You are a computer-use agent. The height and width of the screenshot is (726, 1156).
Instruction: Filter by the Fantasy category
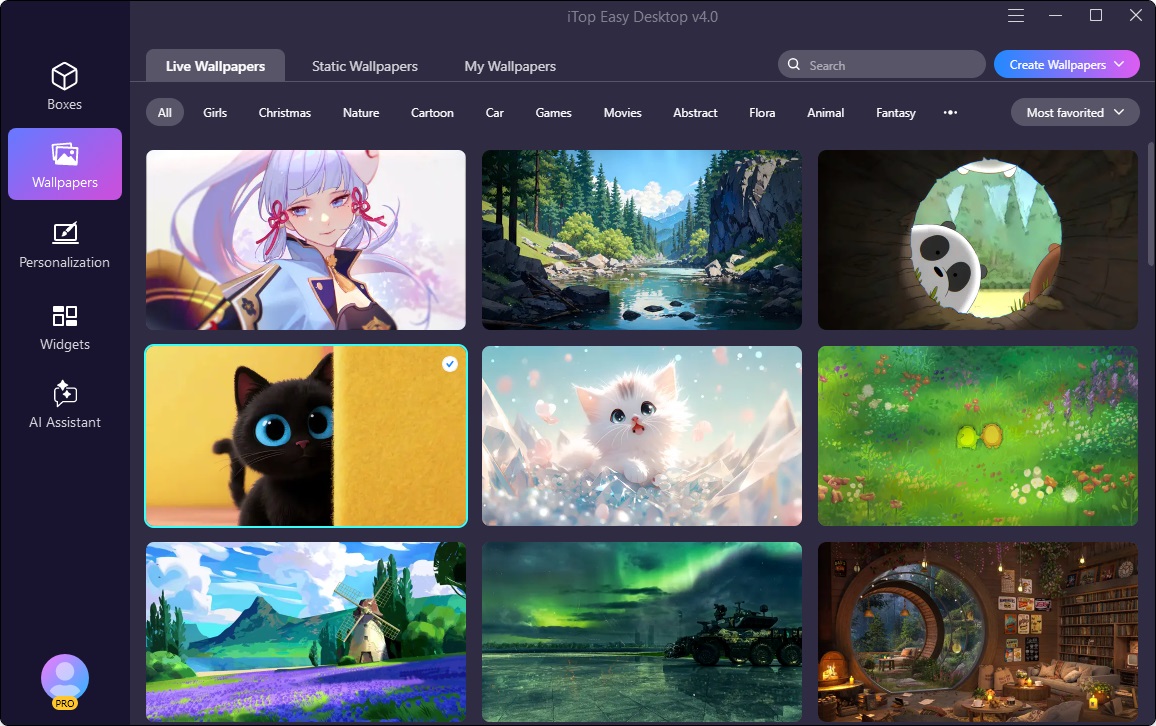point(896,113)
